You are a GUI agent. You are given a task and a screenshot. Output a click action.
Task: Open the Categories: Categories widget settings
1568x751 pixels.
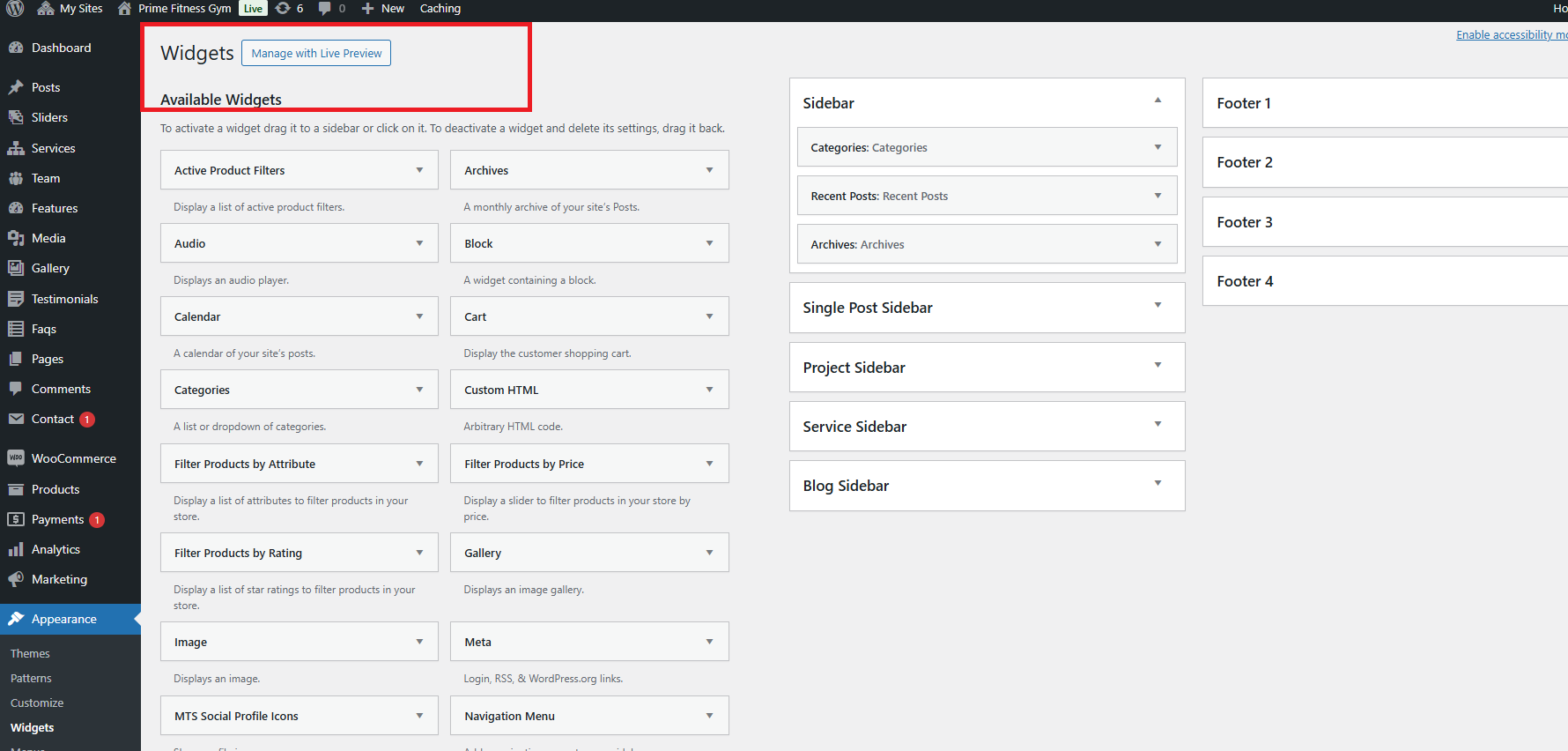[1158, 147]
